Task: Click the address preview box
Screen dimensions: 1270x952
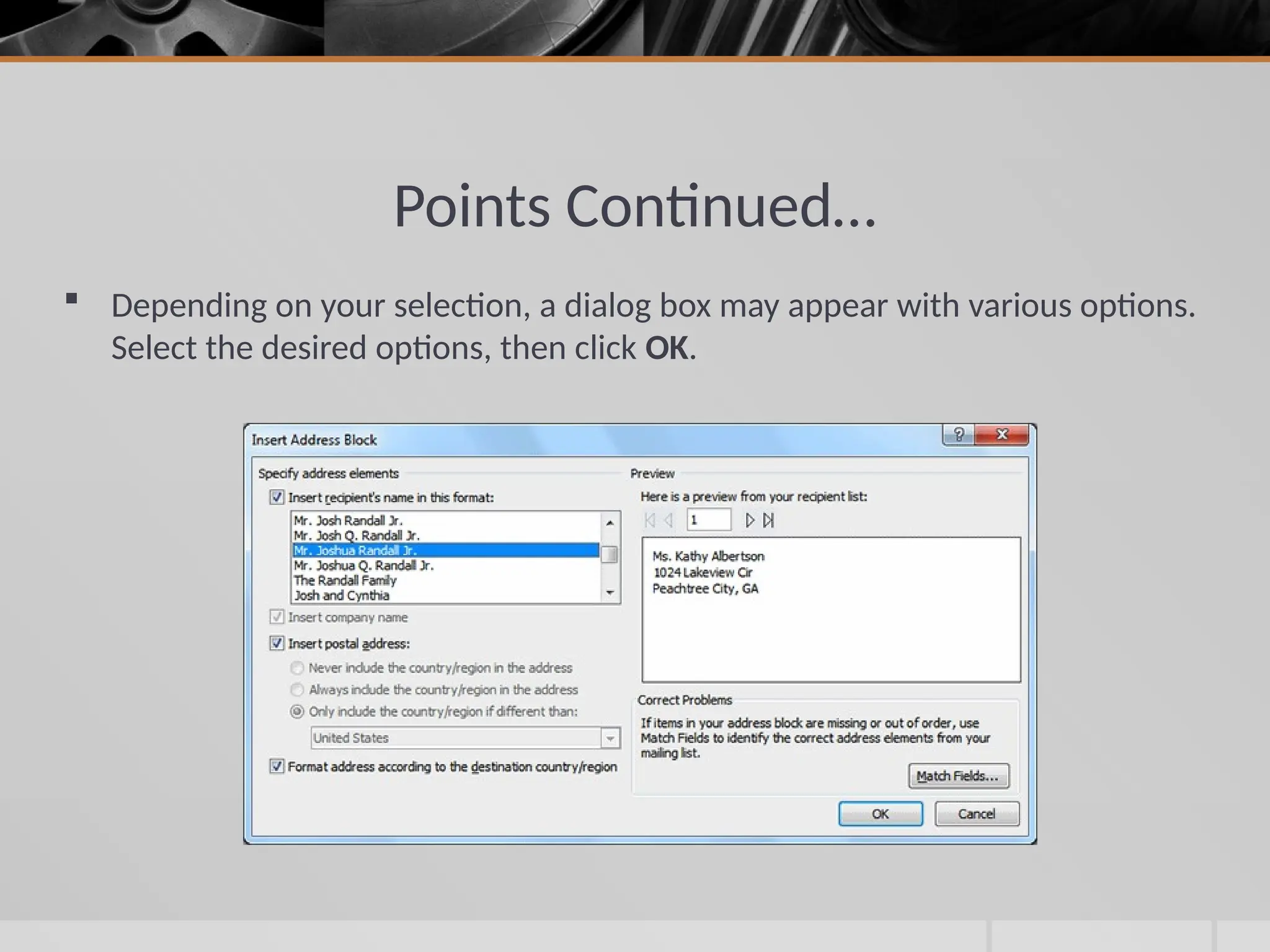Action: [832, 610]
